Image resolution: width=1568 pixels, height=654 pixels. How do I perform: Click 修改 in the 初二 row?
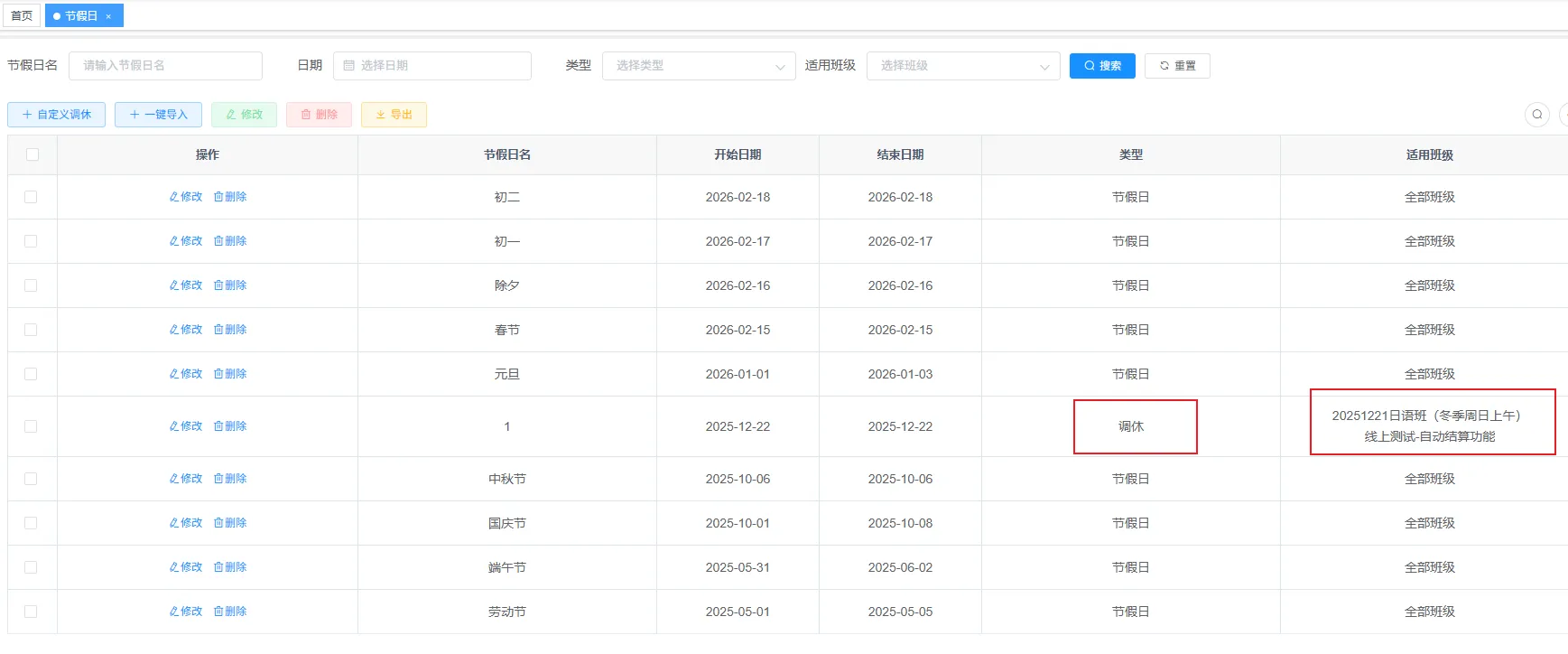click(x=186, y=197)
